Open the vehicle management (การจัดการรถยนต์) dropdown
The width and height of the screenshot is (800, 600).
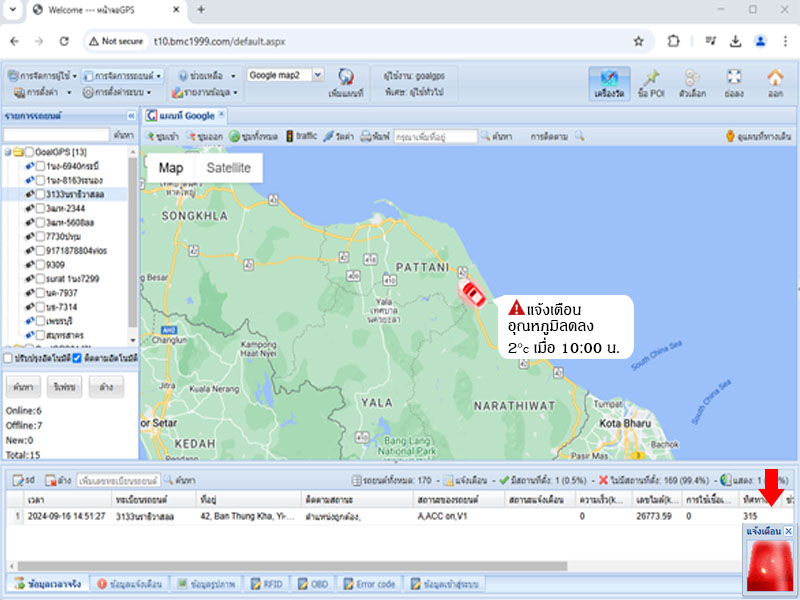click(122, 76)
